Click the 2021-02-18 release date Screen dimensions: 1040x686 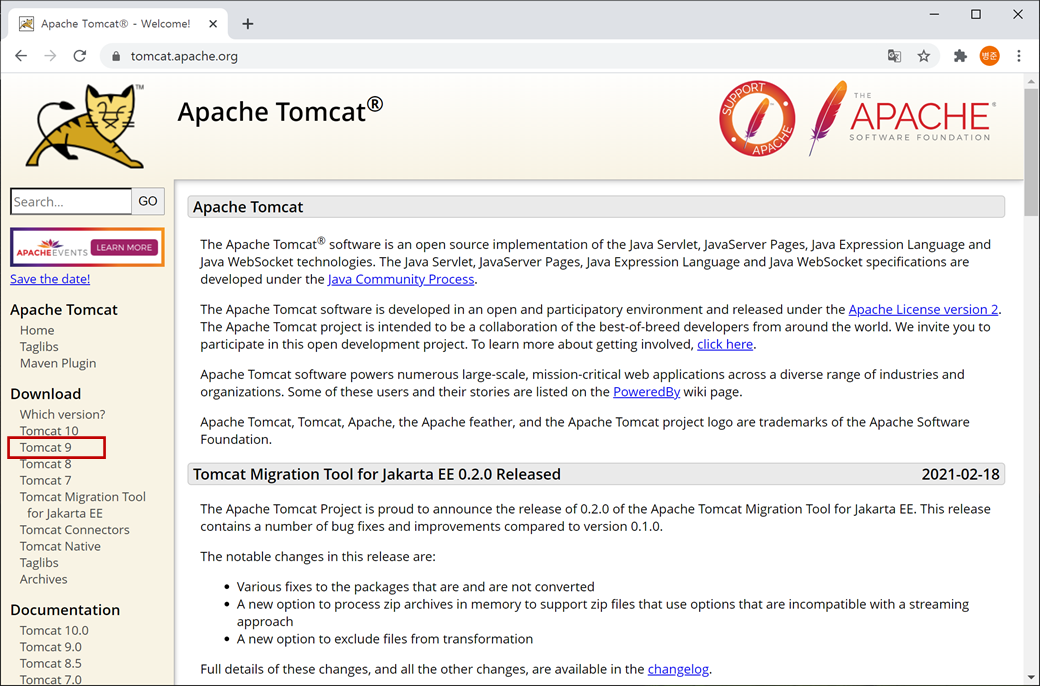point(960,474)
